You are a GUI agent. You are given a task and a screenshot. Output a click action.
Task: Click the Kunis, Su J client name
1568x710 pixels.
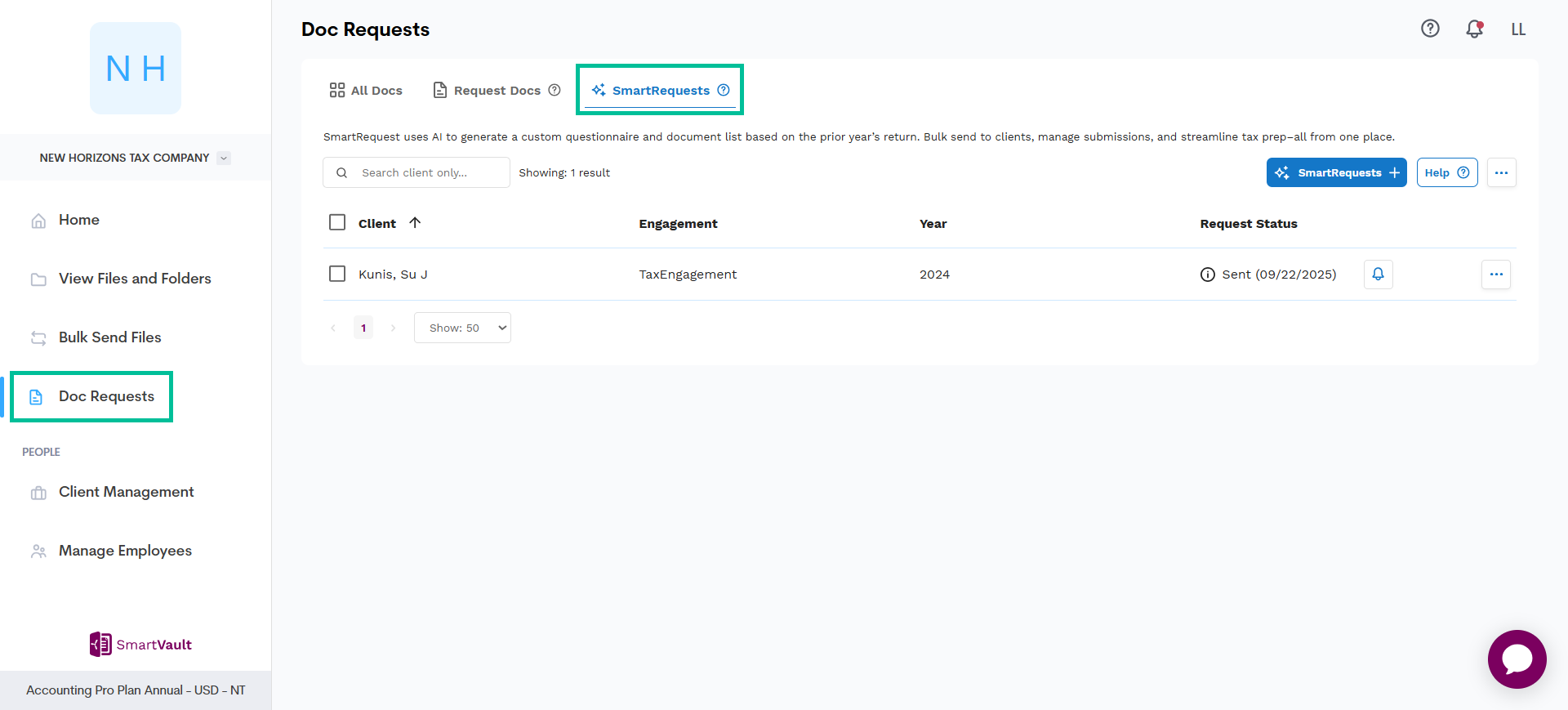tap(393, 275)
